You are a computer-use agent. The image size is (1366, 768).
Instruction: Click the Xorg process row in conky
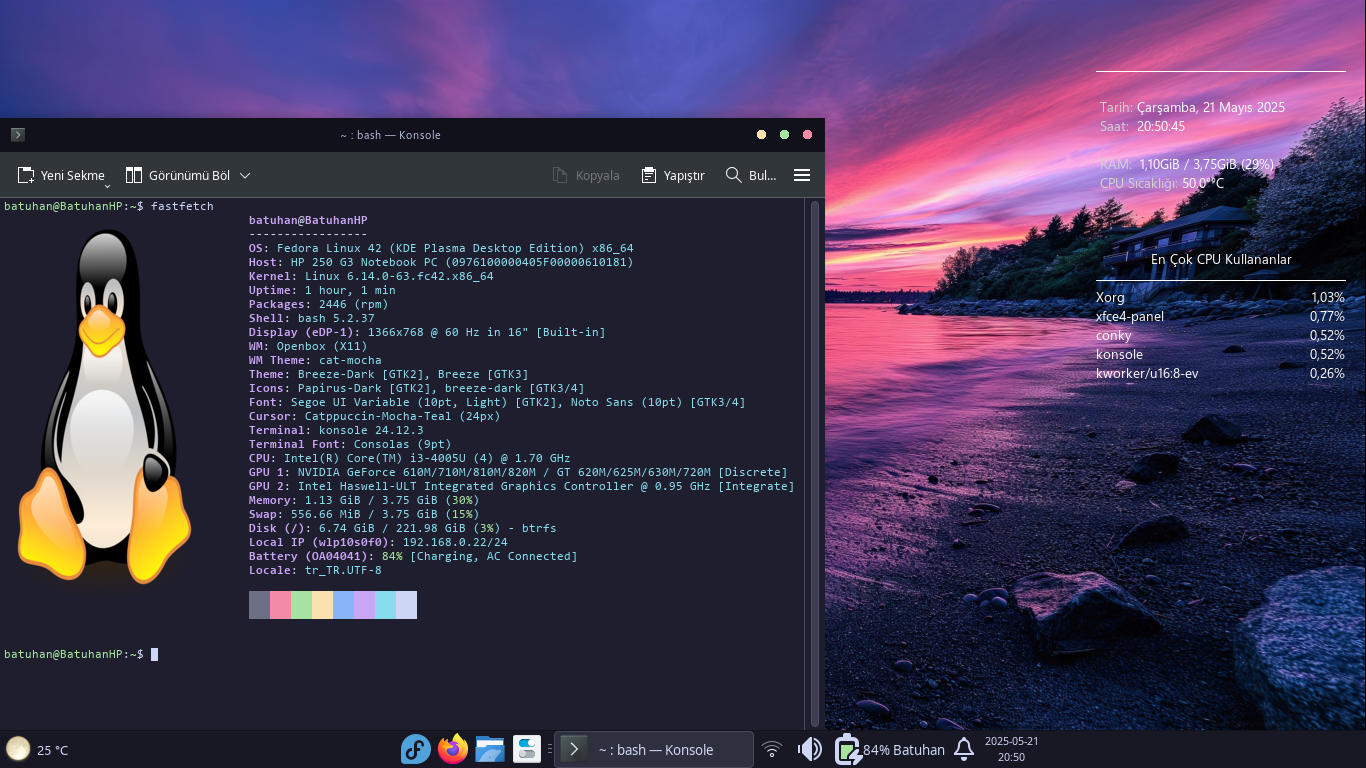(x=1220, y=297)
